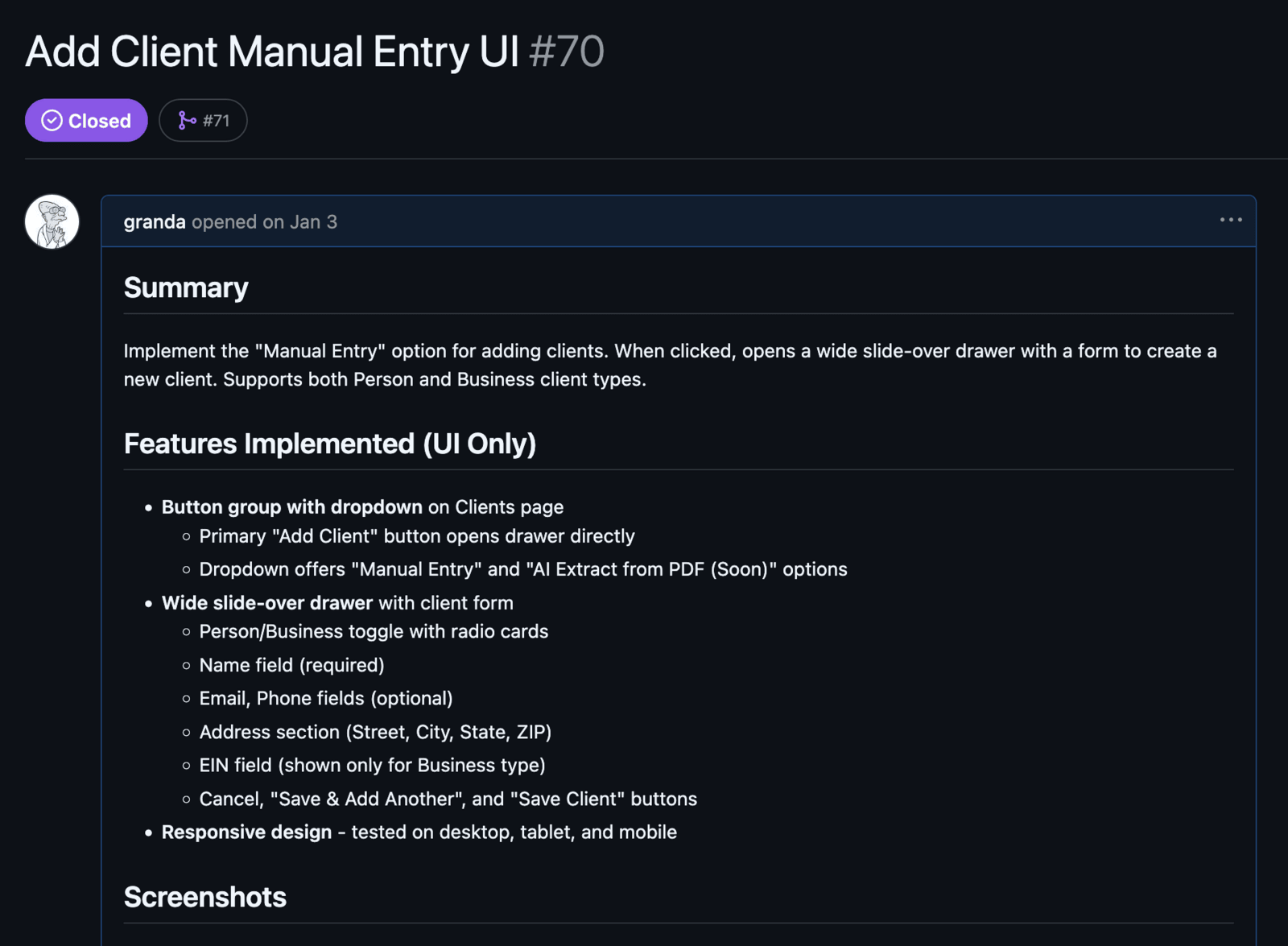Click the bolded 'Wide slide-over drawer' text
Image resolution: width=1288 pixels, height=946 pixels.
[x=266, y=602]
